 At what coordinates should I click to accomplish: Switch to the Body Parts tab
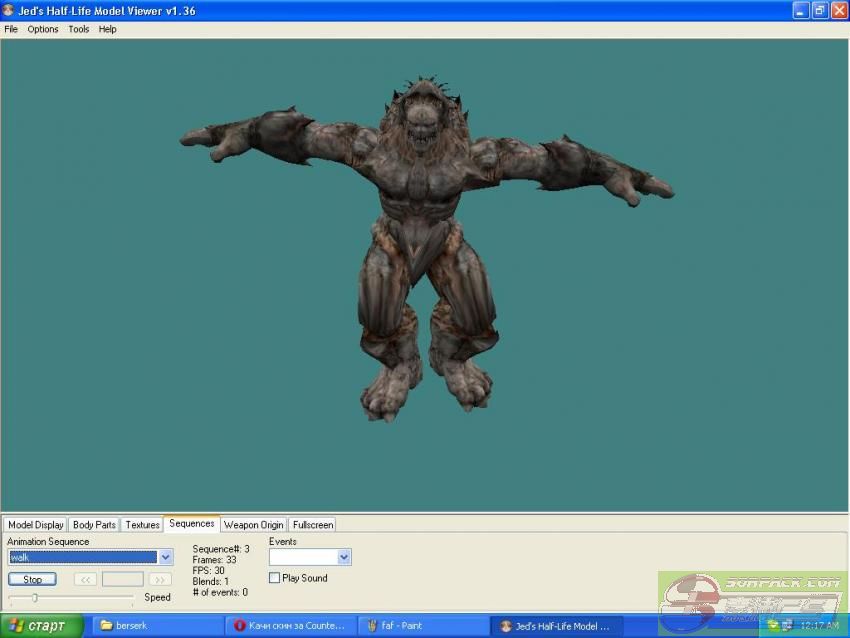[x=94, y=525]
